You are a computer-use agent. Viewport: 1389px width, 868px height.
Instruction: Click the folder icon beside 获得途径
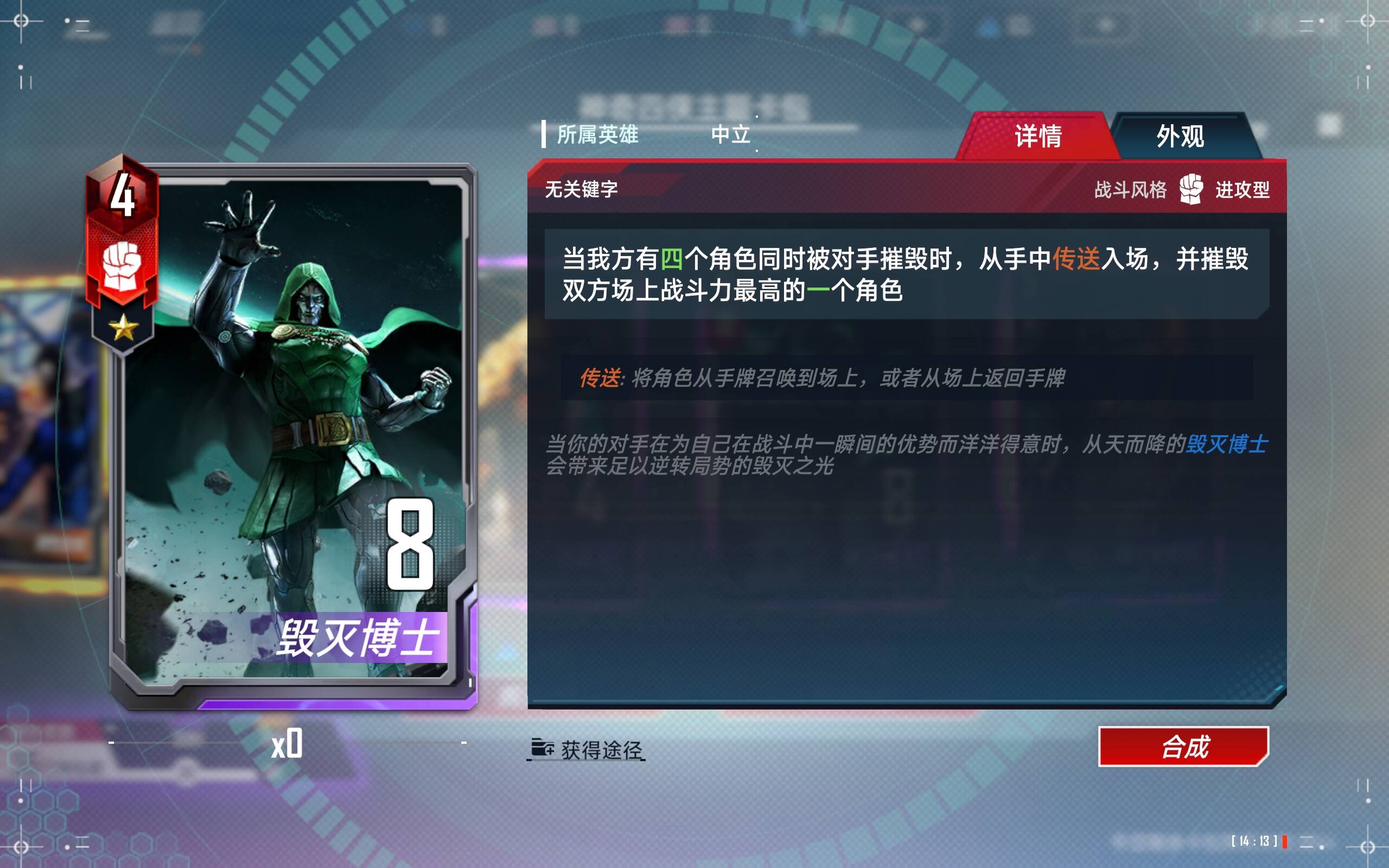click(542, 748)
